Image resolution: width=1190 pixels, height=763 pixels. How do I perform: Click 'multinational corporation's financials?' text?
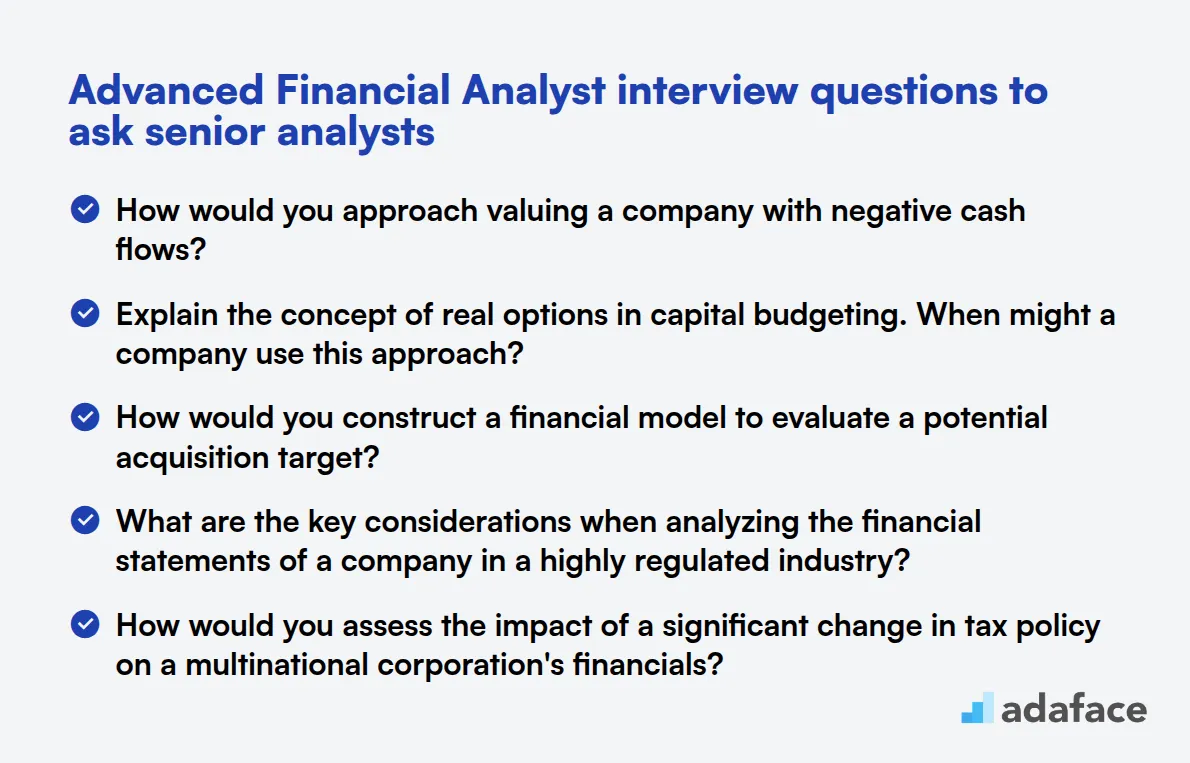click(x=454, y=665)
